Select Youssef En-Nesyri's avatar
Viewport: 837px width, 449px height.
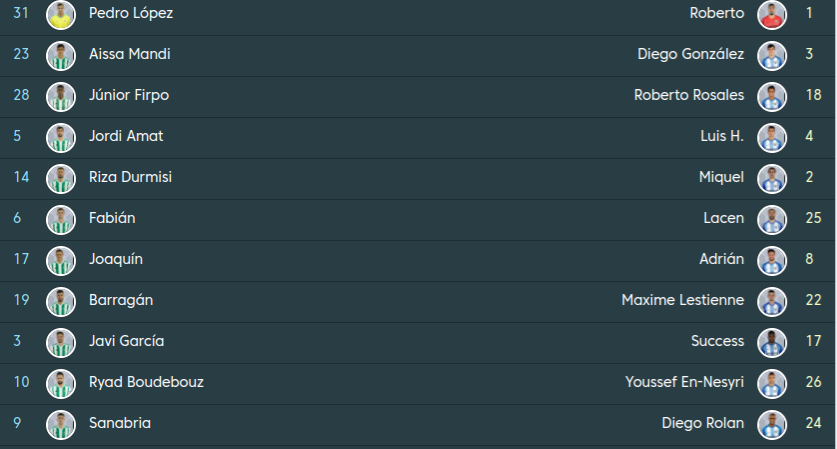[772, 383]
